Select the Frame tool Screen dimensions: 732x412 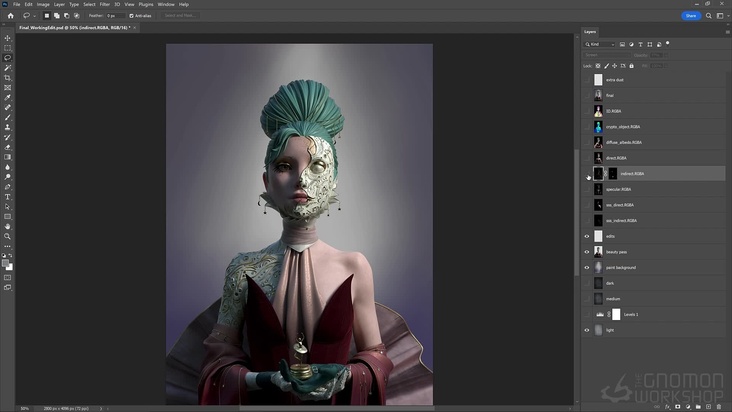pyautogui.click(x=7, y=88)
